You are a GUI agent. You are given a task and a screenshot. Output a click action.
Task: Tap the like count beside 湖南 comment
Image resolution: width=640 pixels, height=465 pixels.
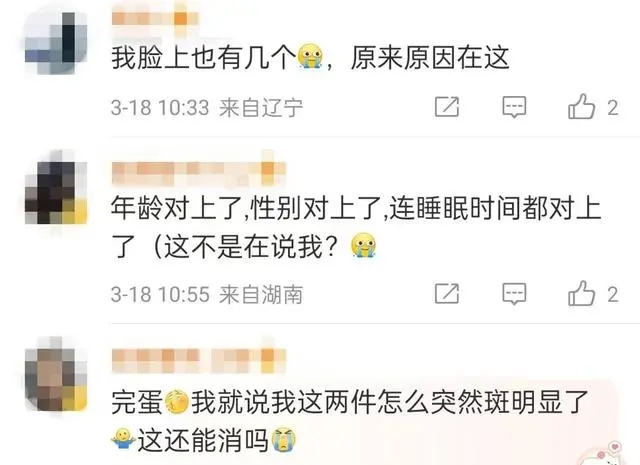coord(613,294)
